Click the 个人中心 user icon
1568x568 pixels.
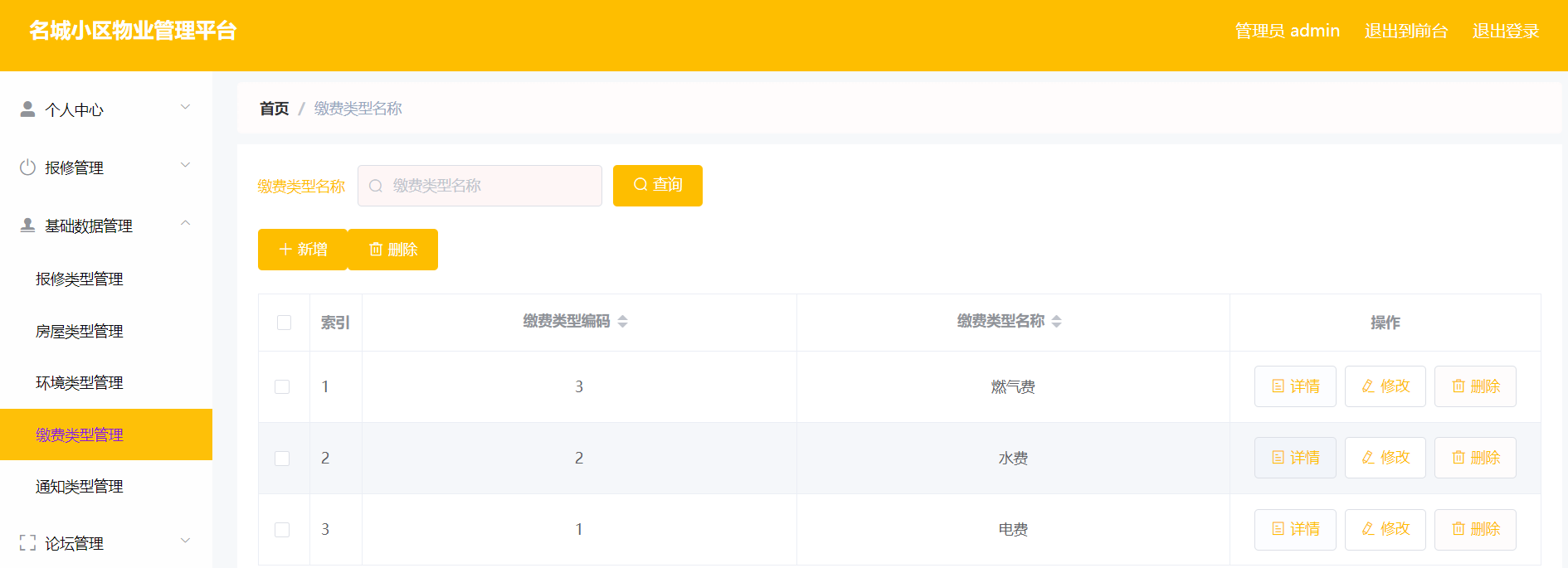[x=27, y=109]
